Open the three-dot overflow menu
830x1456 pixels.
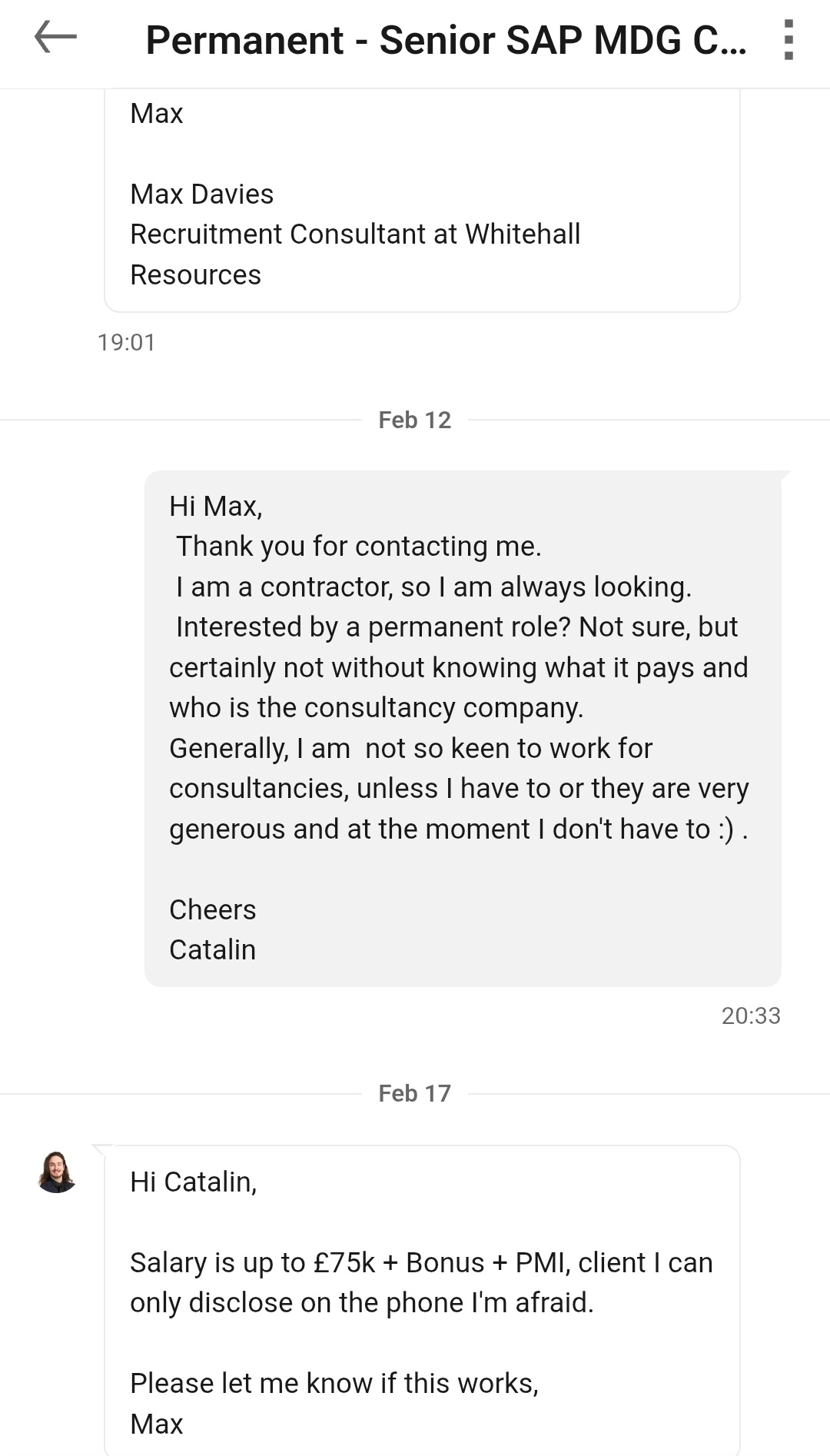point(788,40)
